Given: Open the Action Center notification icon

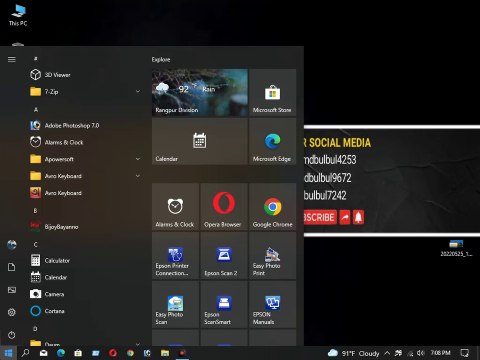Looking at the screenshot, I should (x=464, y=353).
